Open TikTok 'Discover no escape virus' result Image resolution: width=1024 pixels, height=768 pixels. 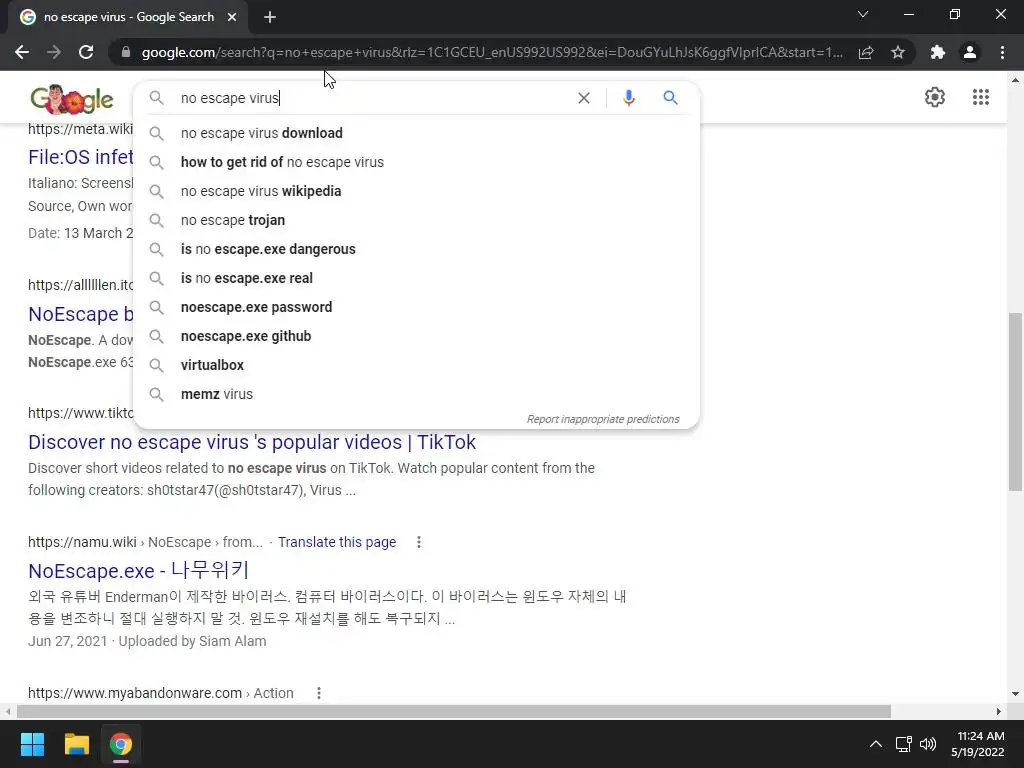252,442
